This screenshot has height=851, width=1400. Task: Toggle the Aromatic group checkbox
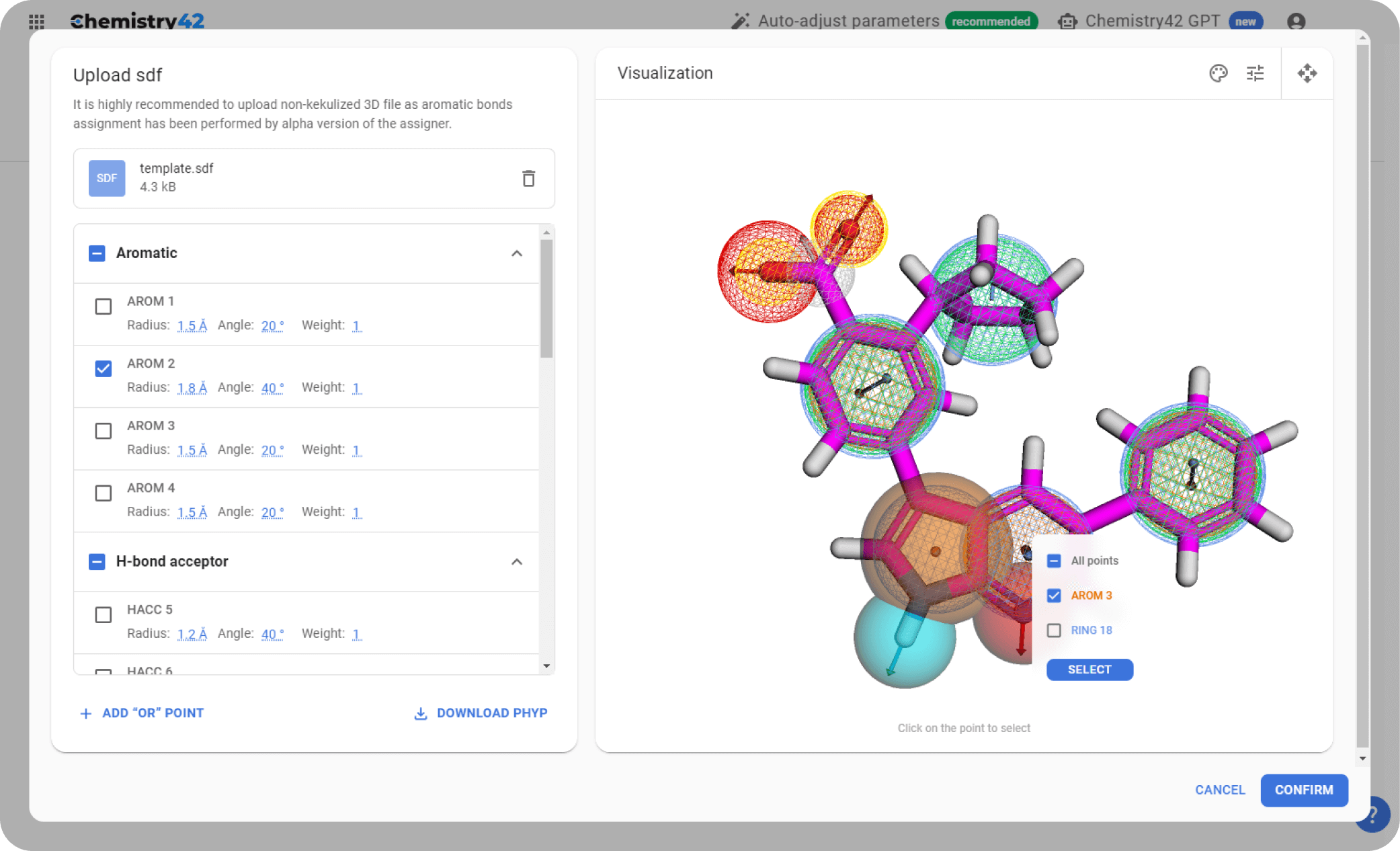pos(97,253)
